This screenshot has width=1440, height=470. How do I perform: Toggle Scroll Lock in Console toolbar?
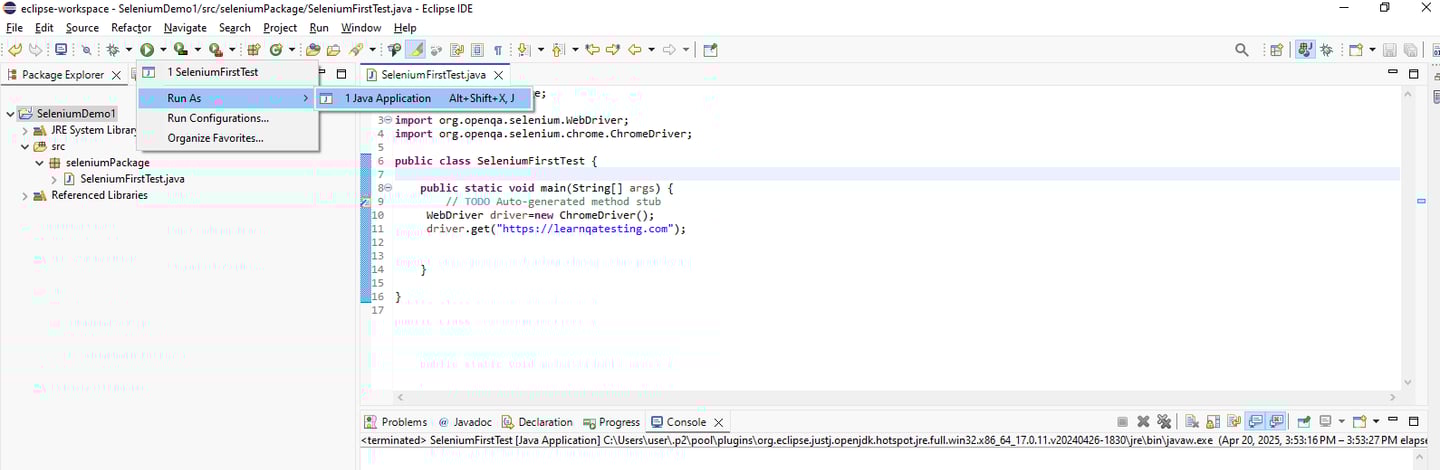click(x=1213, y=421)
